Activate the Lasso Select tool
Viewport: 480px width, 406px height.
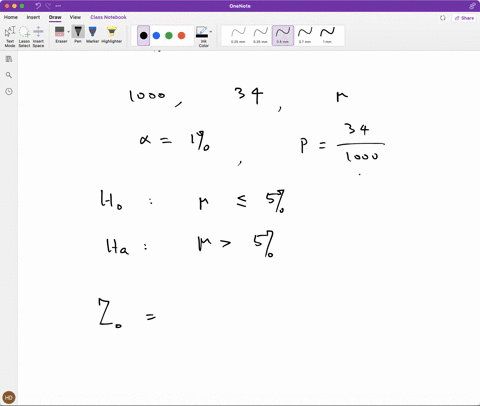point(24,36)
